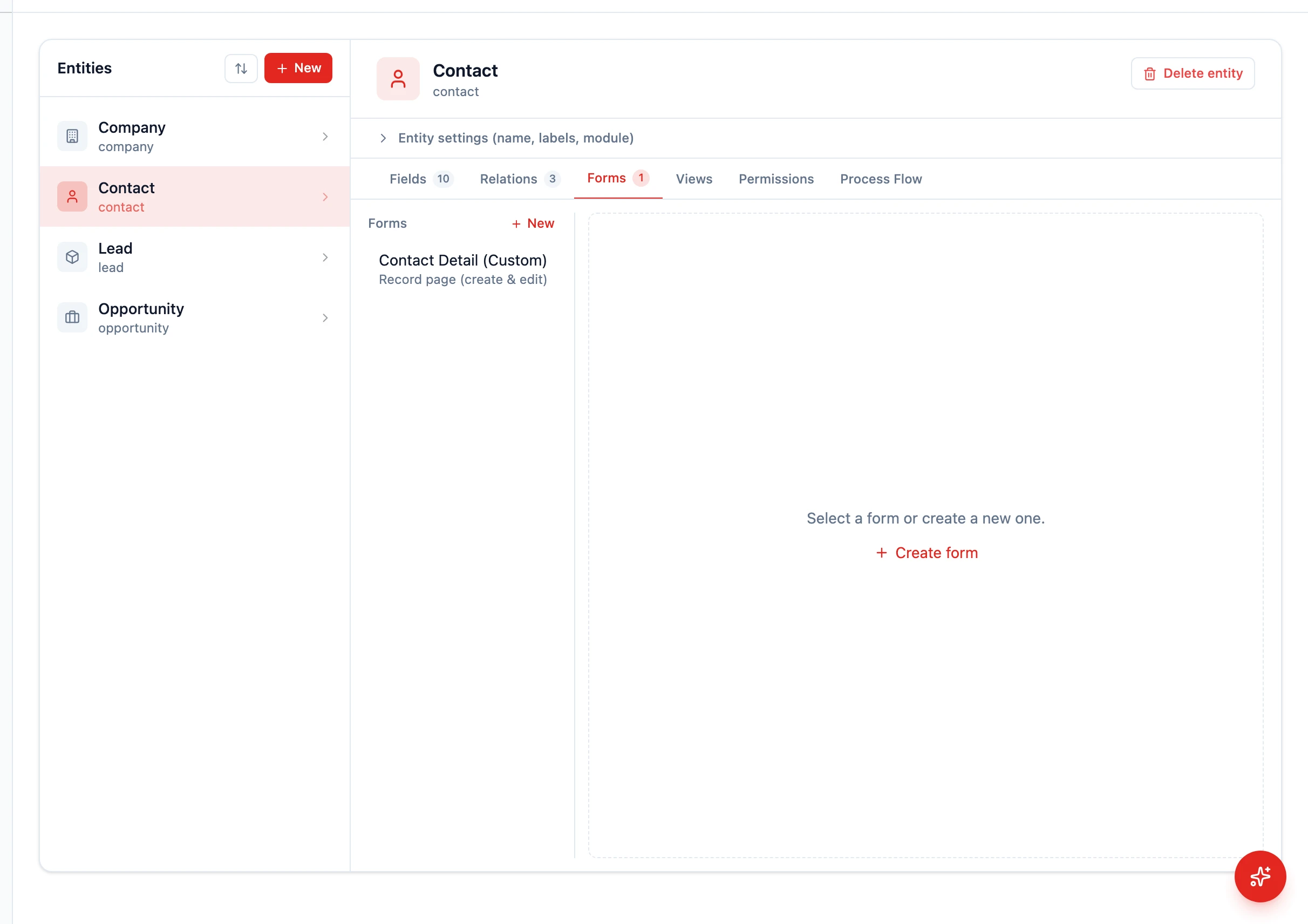Click the Company building icon

[72, 136]
